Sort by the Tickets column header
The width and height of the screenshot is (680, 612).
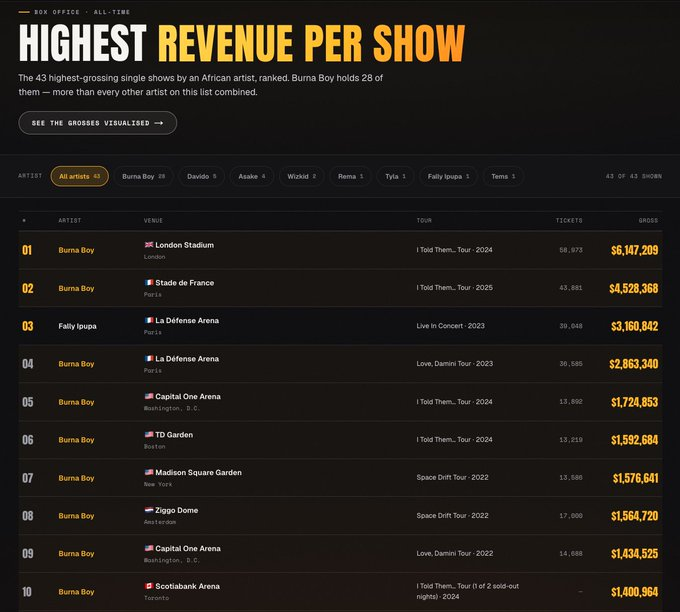[569, 220]
